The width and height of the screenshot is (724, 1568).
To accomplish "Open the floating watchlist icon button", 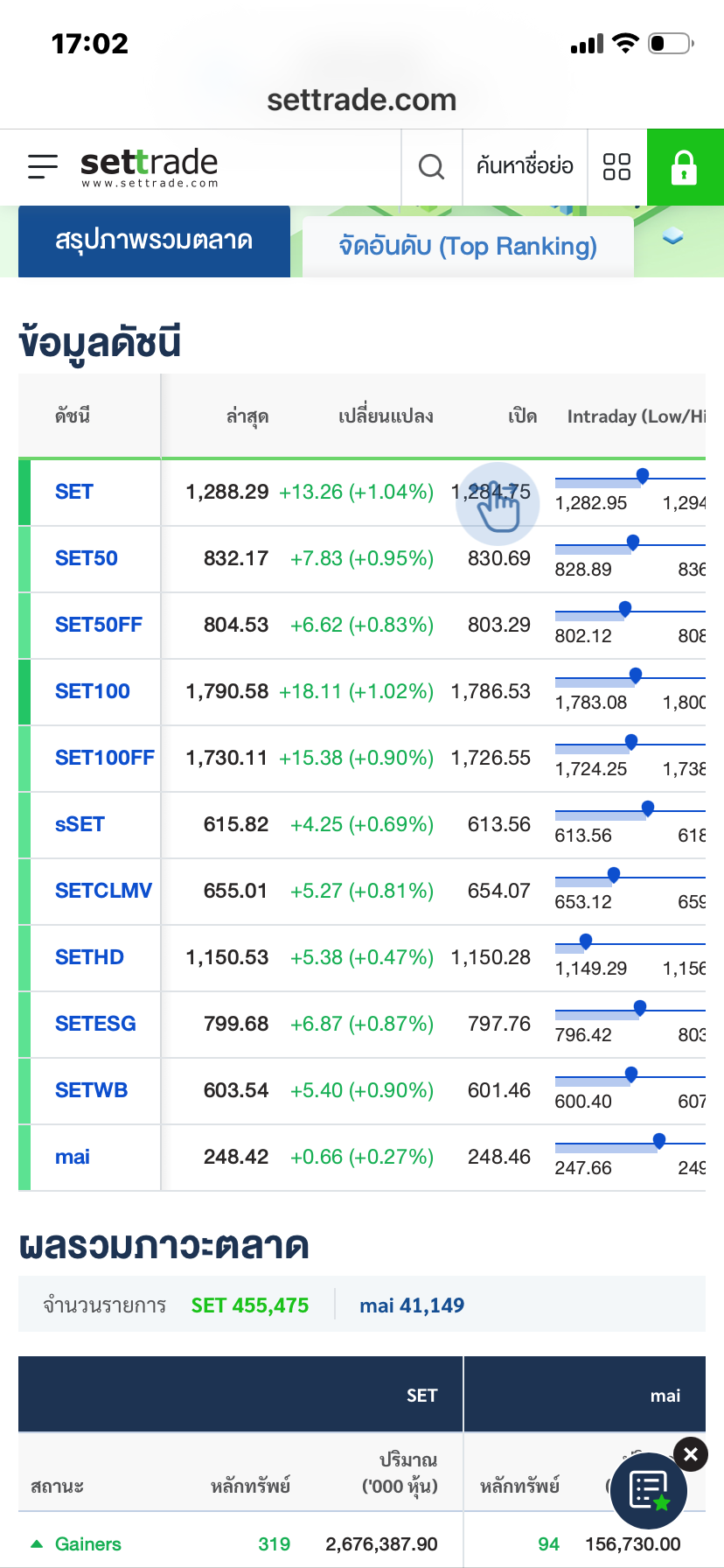I will (649, 1491).
